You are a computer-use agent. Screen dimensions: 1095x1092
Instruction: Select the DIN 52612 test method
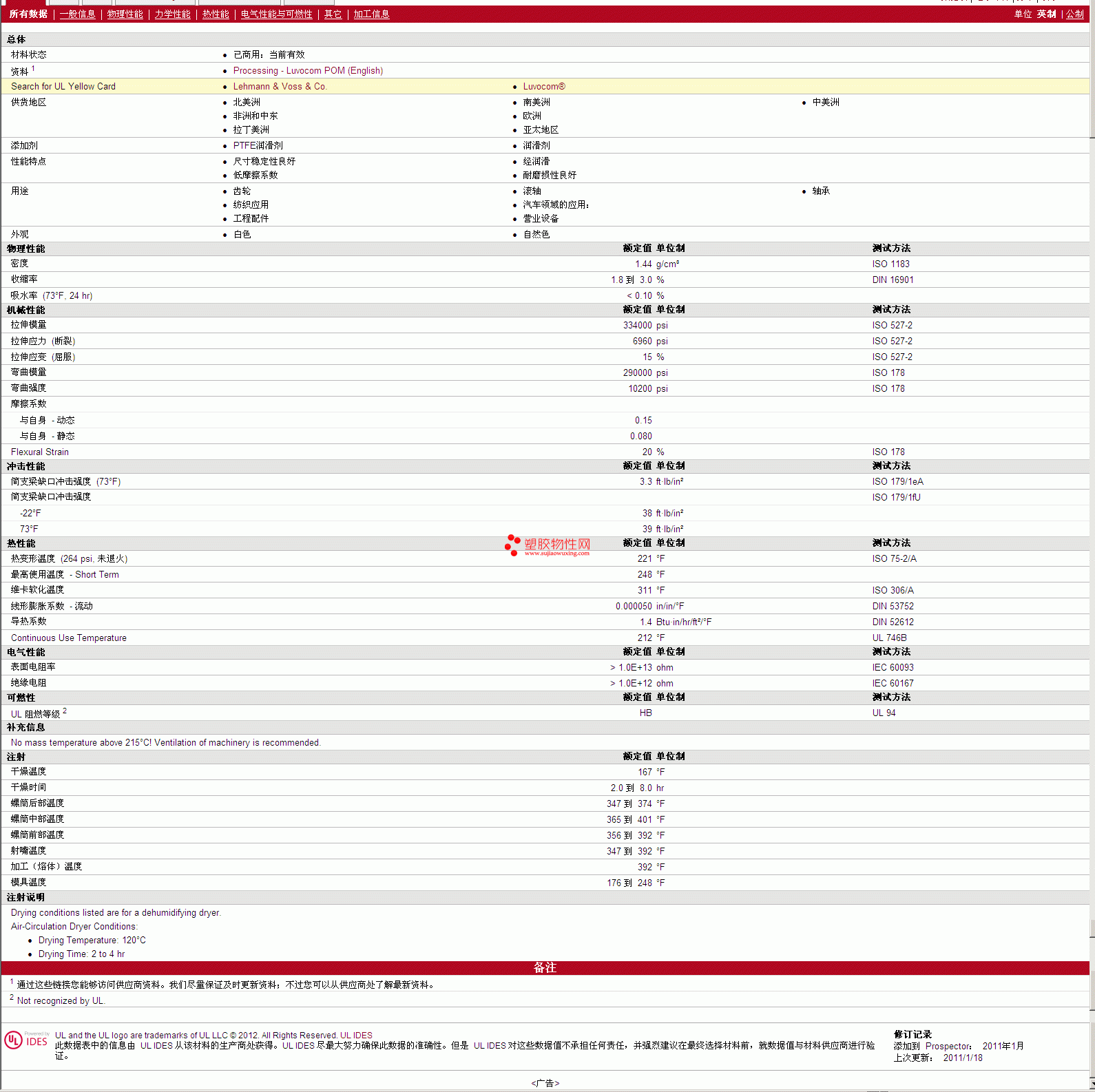(x=893, y=622)
